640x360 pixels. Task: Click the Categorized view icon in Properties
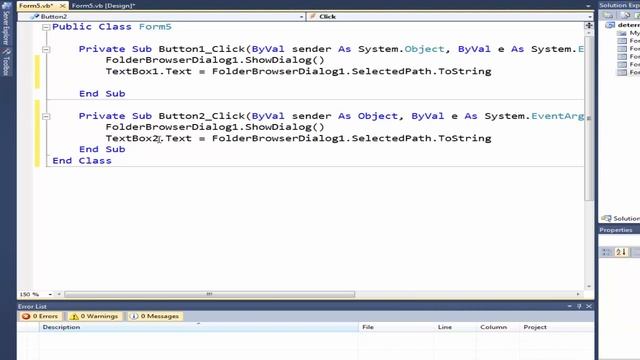point(606,252)
